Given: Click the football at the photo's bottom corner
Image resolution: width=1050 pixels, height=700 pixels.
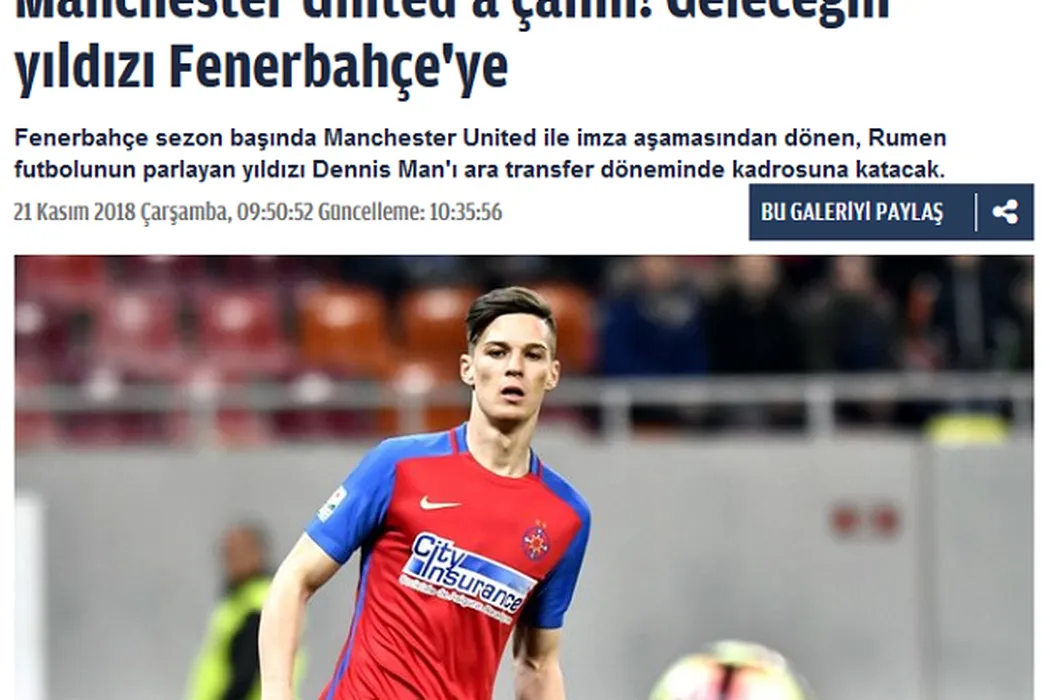Looking at the screenshot, I should click(727, 672).
